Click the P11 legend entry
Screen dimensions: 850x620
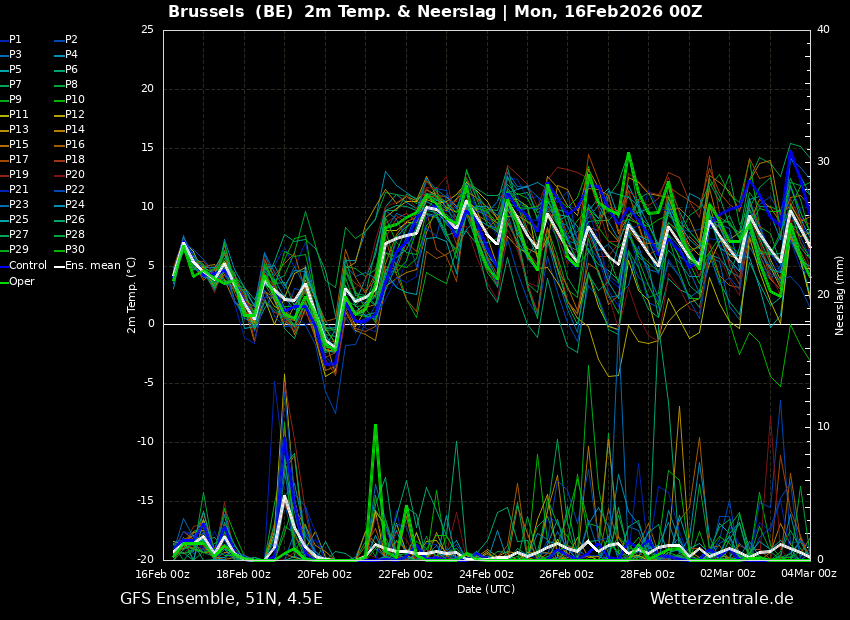14,114
